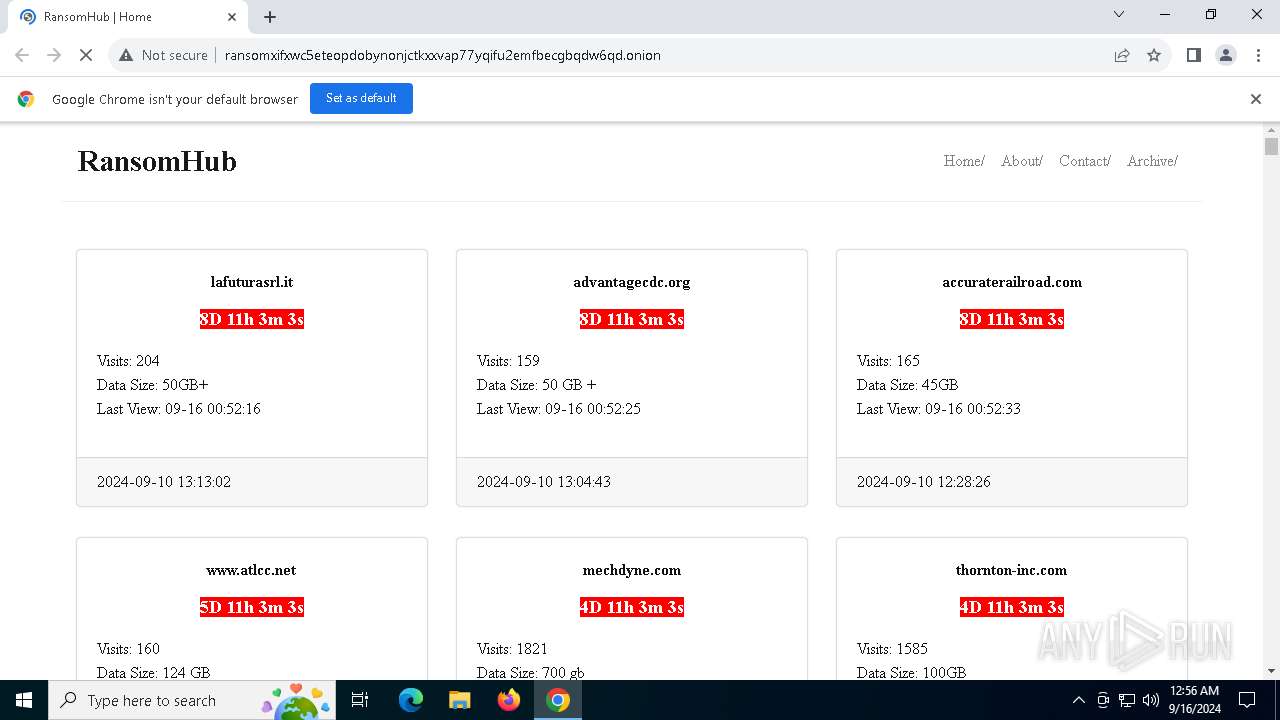Open the www.atlcc.net entry
The width and height of the screenshot is (1280, 720).
click(x=252, y=570)
